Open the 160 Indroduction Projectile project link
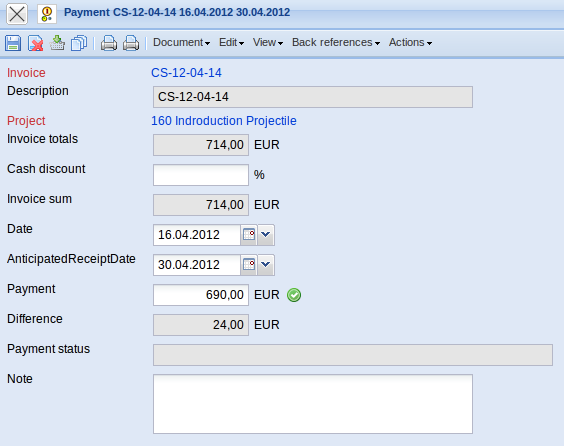This screenshot has width=564, height=446. coord(224,121)
